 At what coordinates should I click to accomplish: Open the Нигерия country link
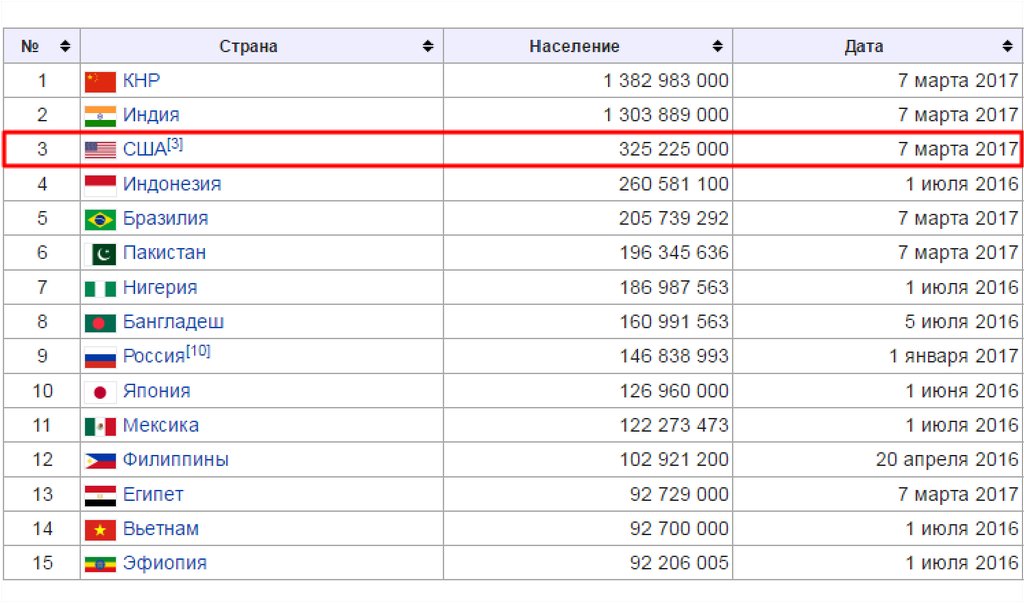pyautogui.click(x=160, y=288)
